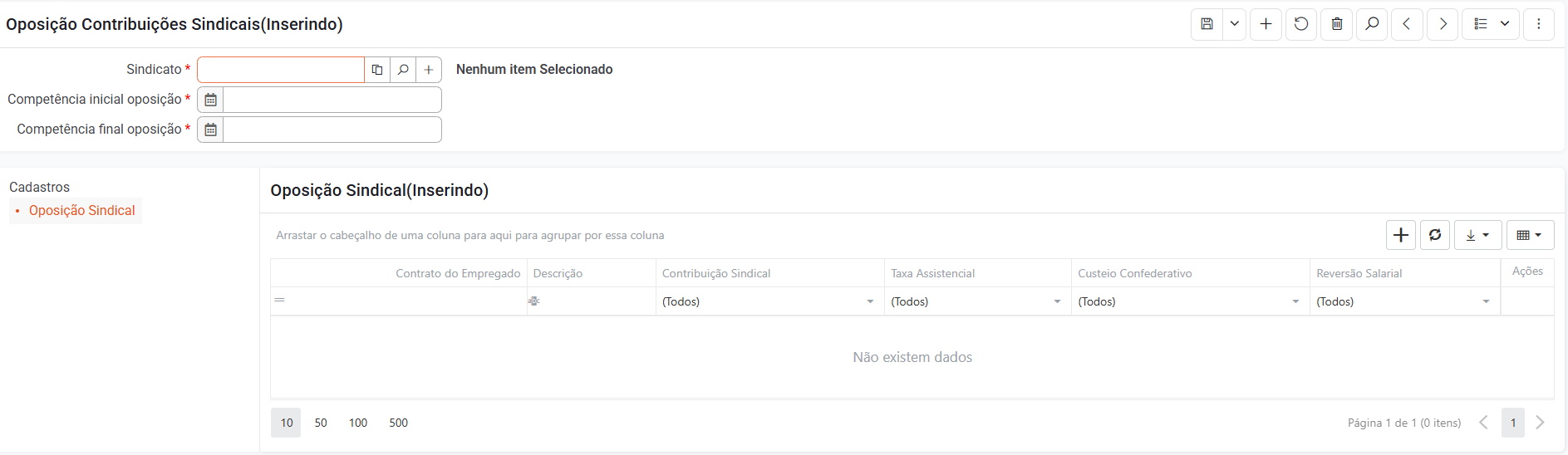Open the grid export download dropdown
This screenshot has width=1568, height=455.
pyautogui.click(x=1477, y=235)
